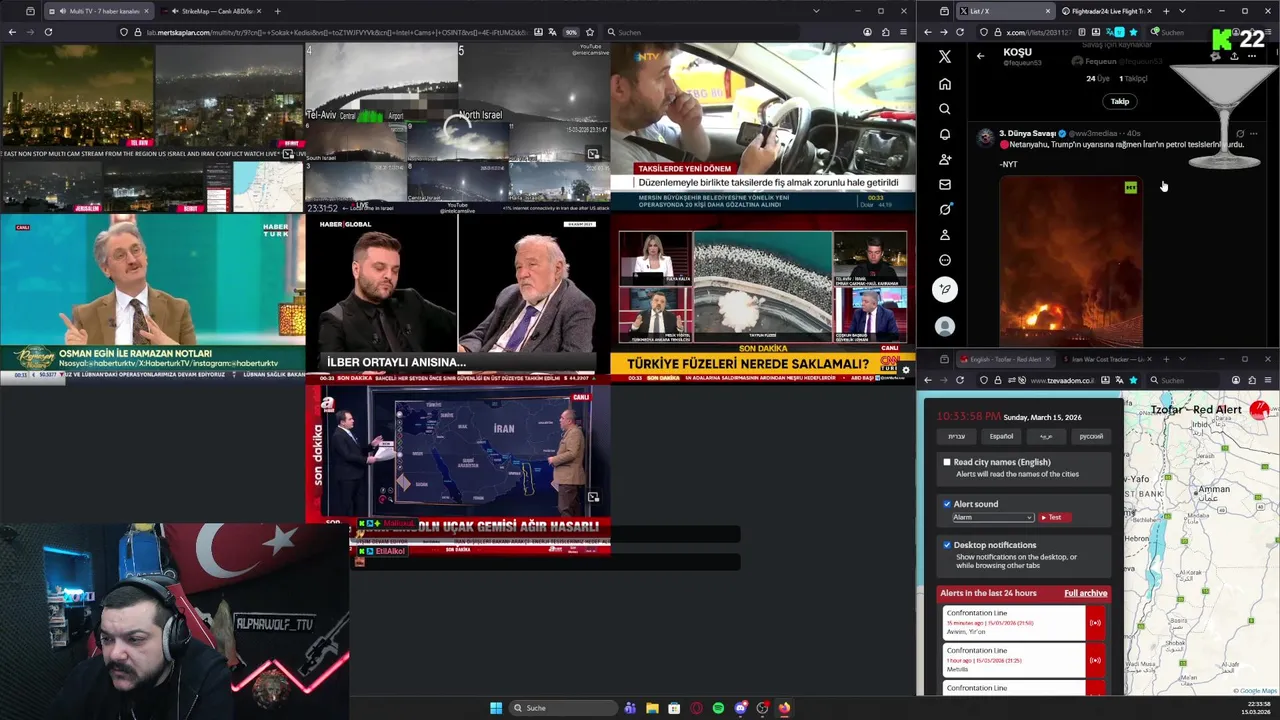Viewport: 1280px width, 720px height.
Task: Bookmark star in the Tzofar browser toolbar
Action: coord(1133,380)
